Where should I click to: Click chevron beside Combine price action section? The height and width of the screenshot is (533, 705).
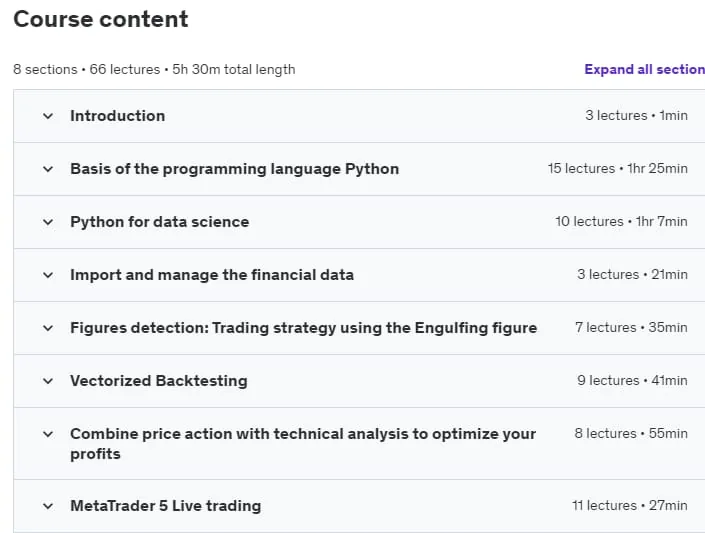(48, 434)
